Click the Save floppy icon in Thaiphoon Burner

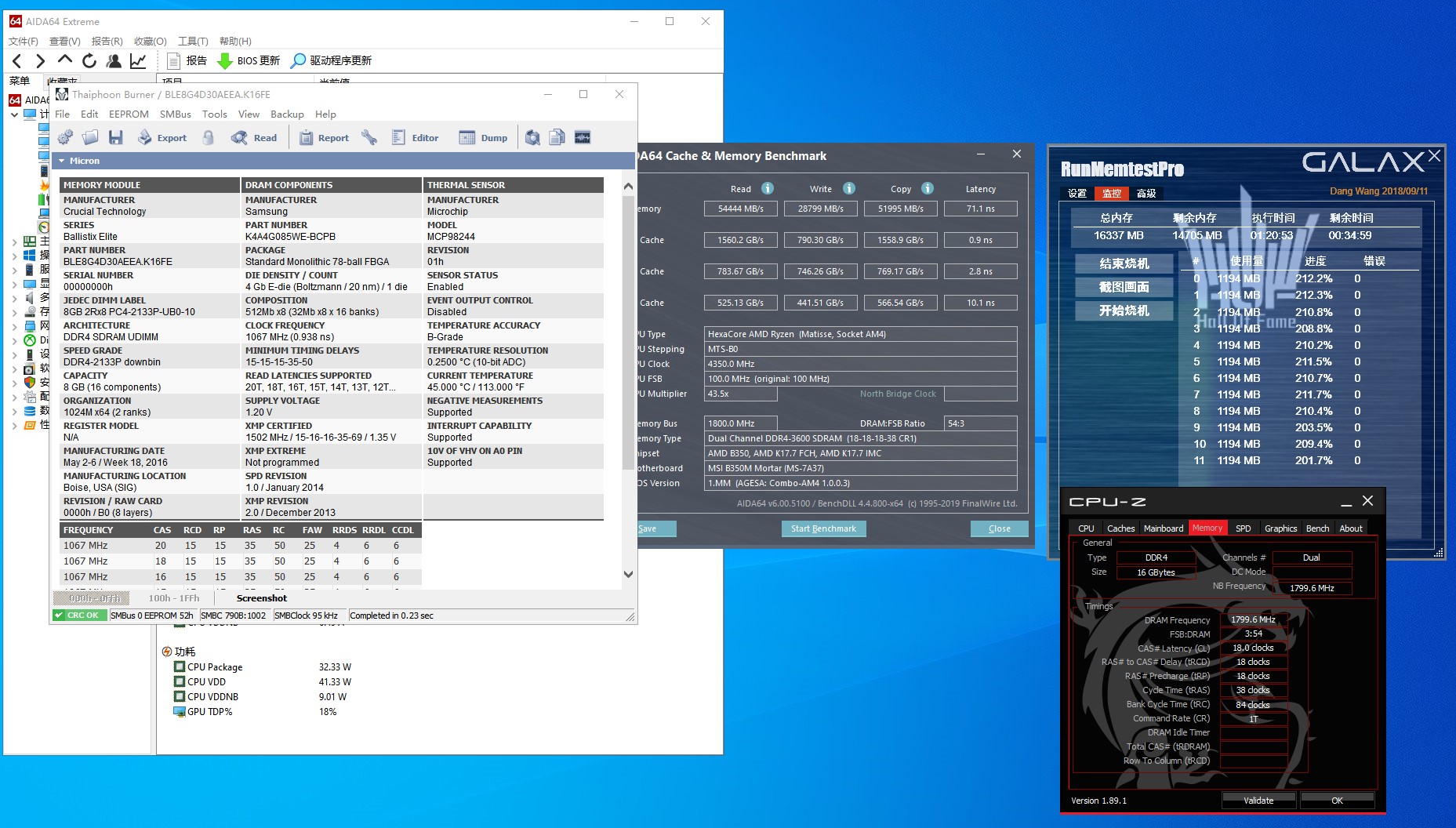coord(116,138)
